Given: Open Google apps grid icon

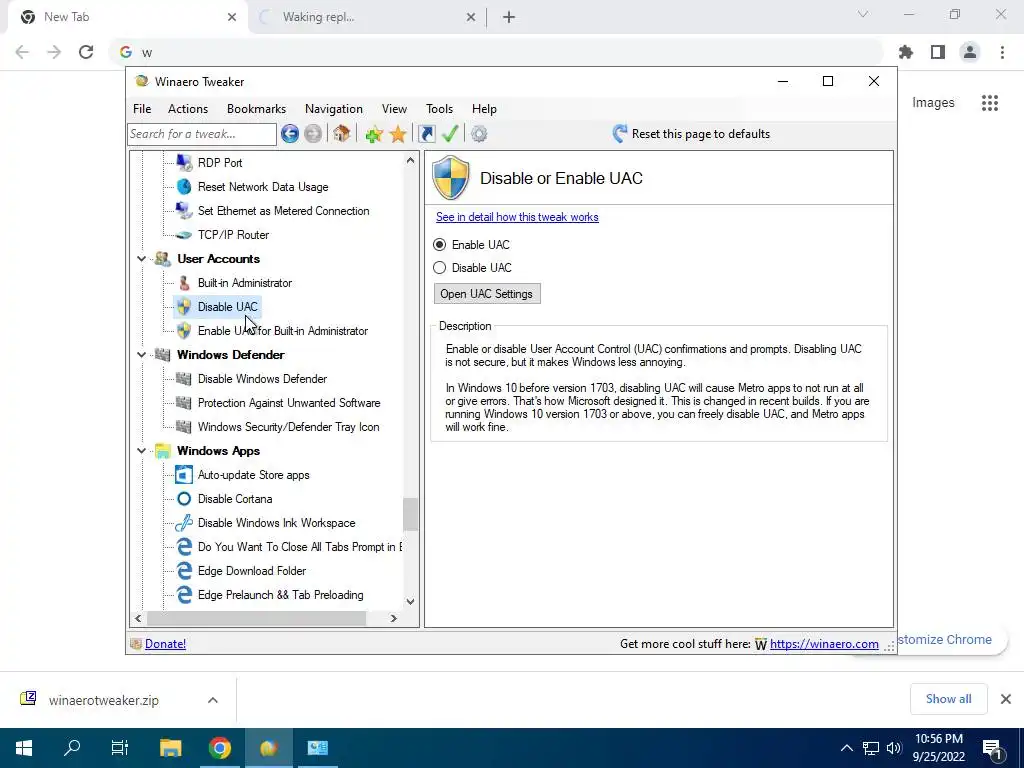Looking at the screenshot, I should coord(990,103).
